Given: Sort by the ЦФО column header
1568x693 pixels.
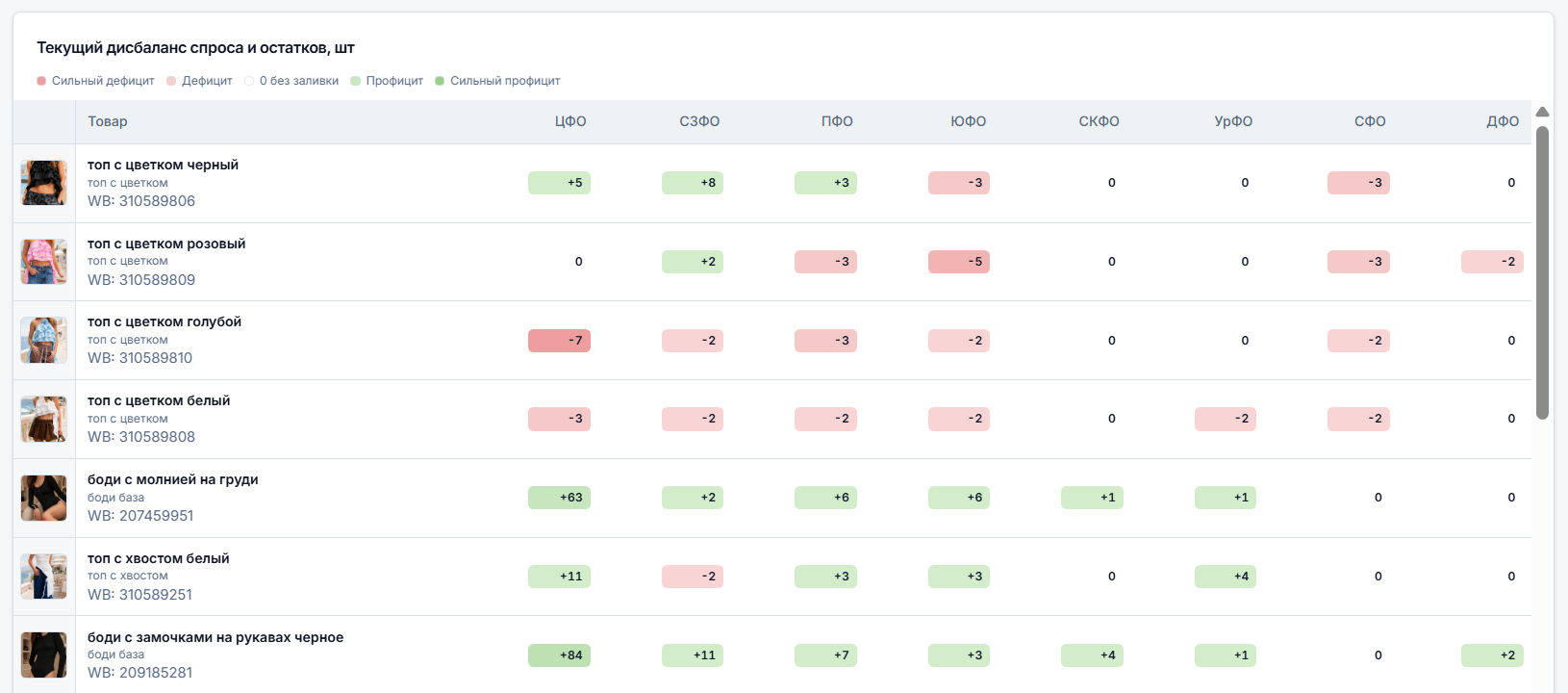Looking at the screenshot, I should click(570, 121).
